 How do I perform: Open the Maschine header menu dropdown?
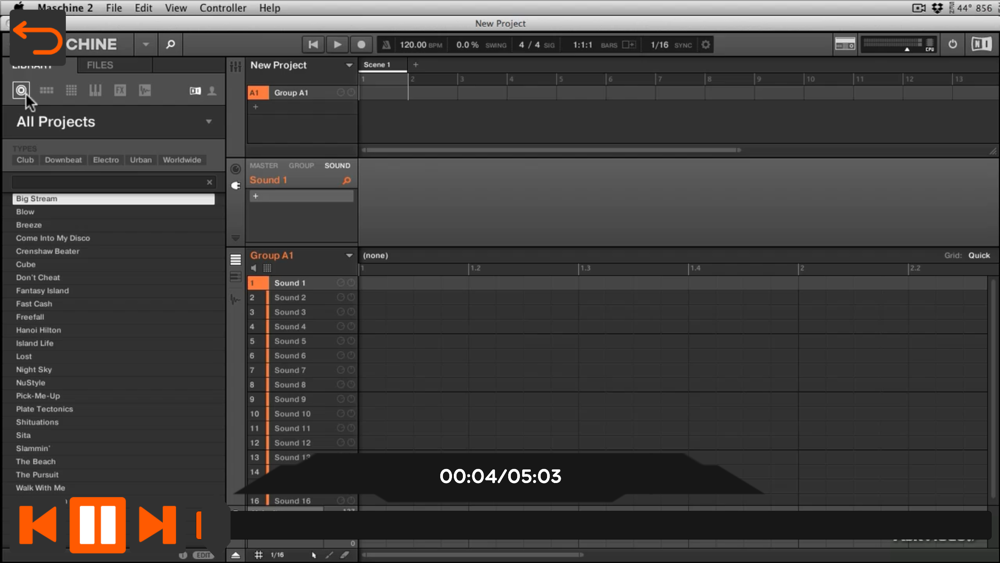pyautogui.click(x=145, y=45)
